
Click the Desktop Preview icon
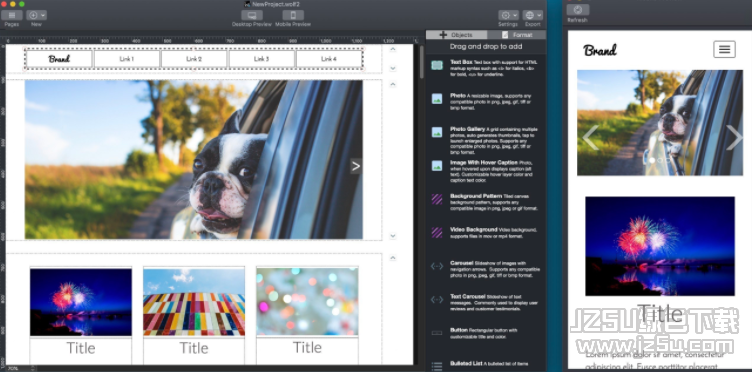[251, 15]
